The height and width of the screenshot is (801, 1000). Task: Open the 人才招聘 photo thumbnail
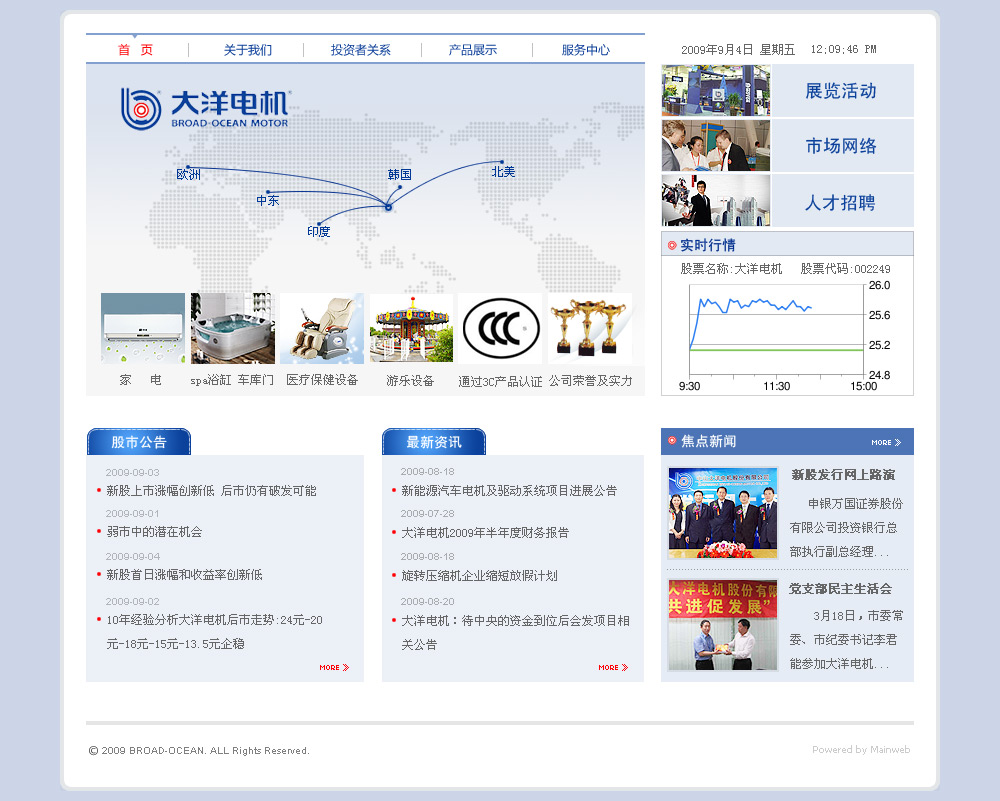click(x=716, y=200)
